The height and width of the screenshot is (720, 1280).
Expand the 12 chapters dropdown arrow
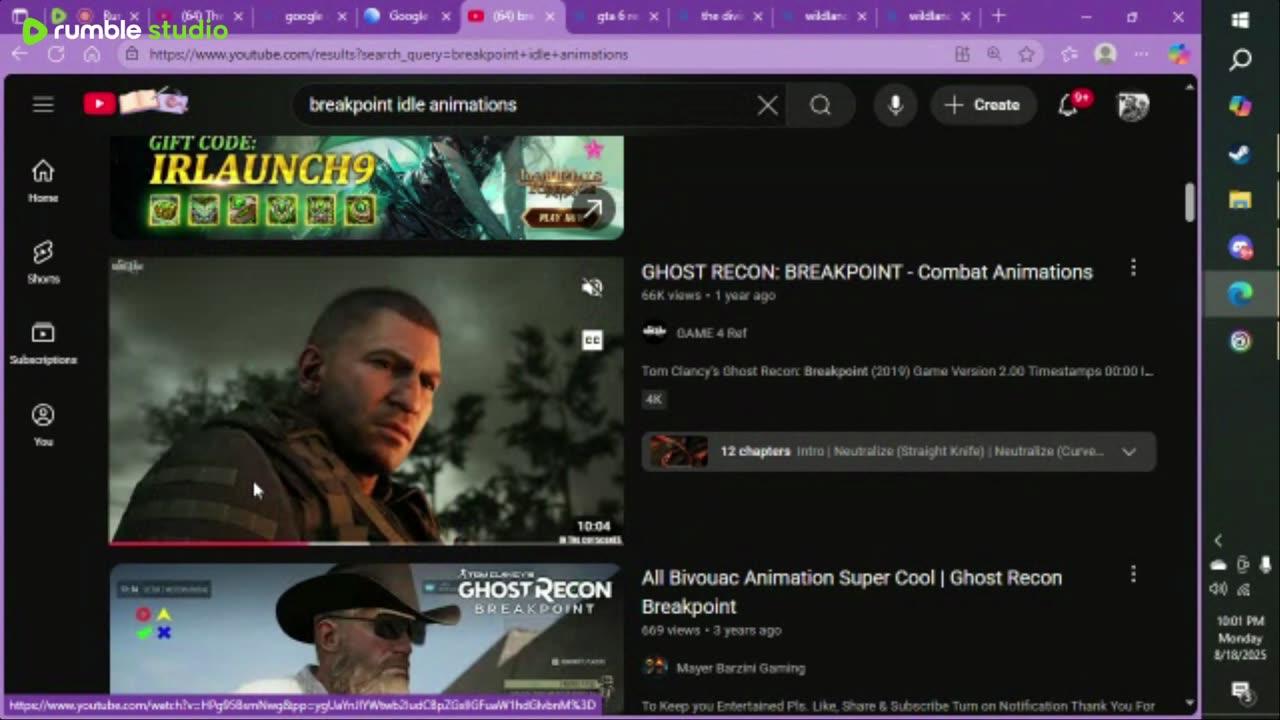(1129, 451)
